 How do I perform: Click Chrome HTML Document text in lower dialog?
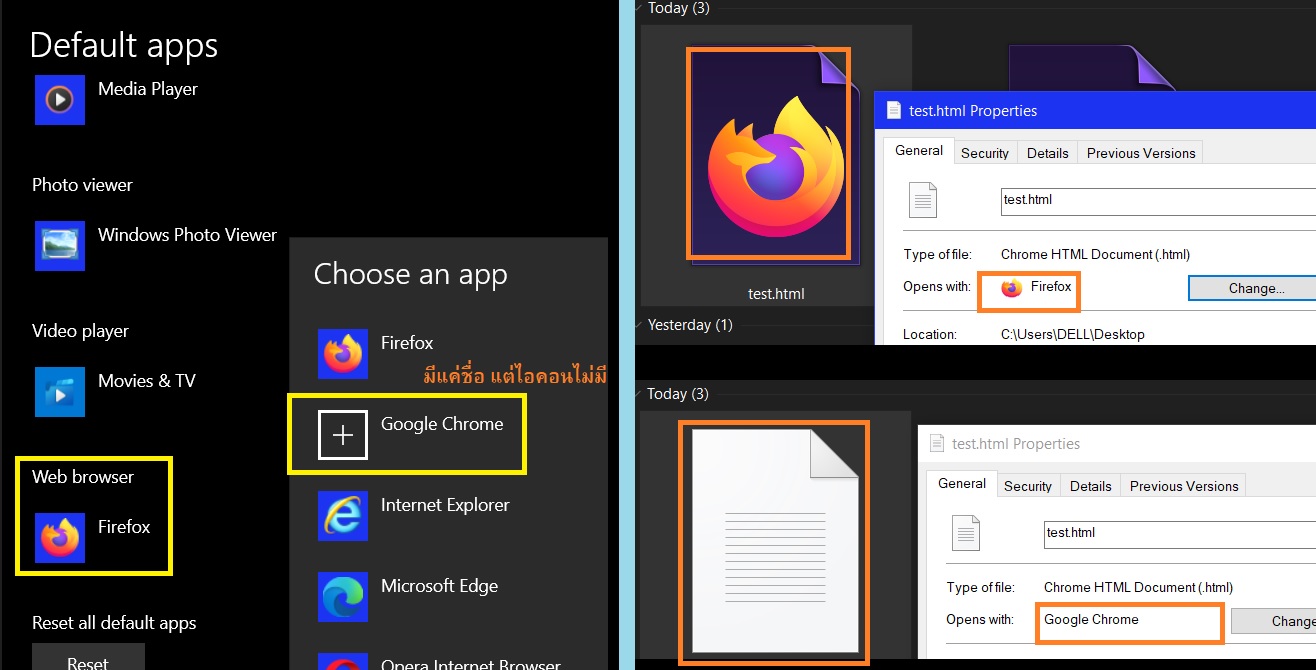coord(1139,588)
